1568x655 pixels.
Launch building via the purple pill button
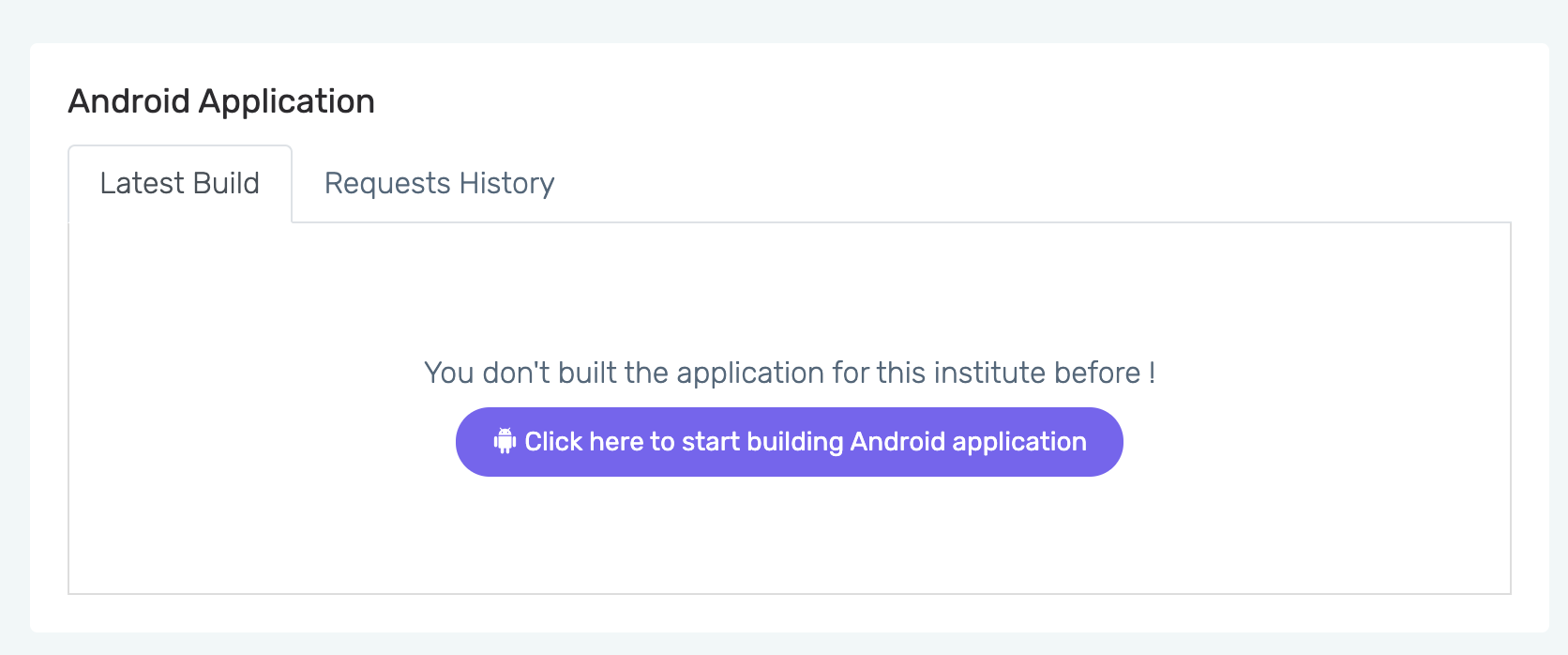coord(789,442)
